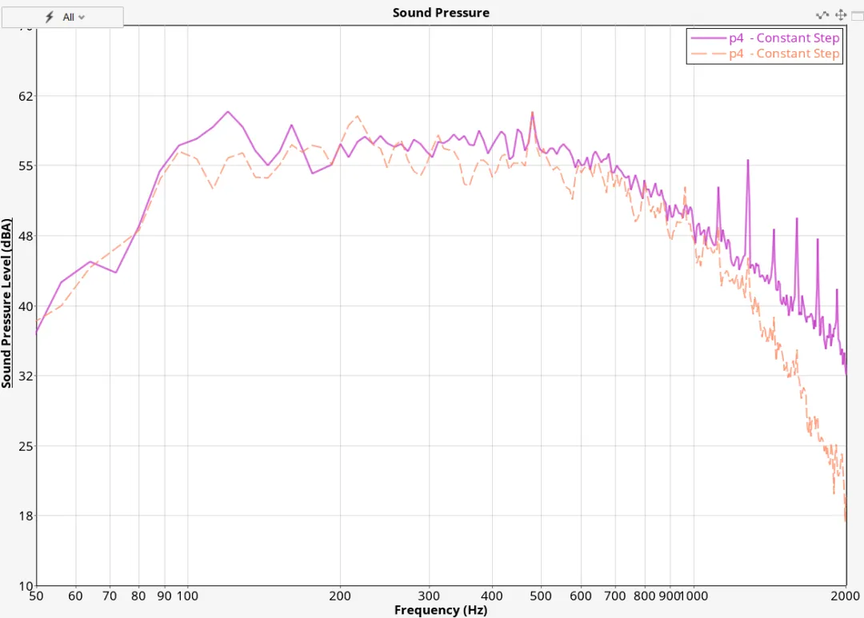The height and width of the screenshot is (618, 864).
Task: Click the x-axis tick label 400
Action: pyautogui.click(x=492, y=596)
